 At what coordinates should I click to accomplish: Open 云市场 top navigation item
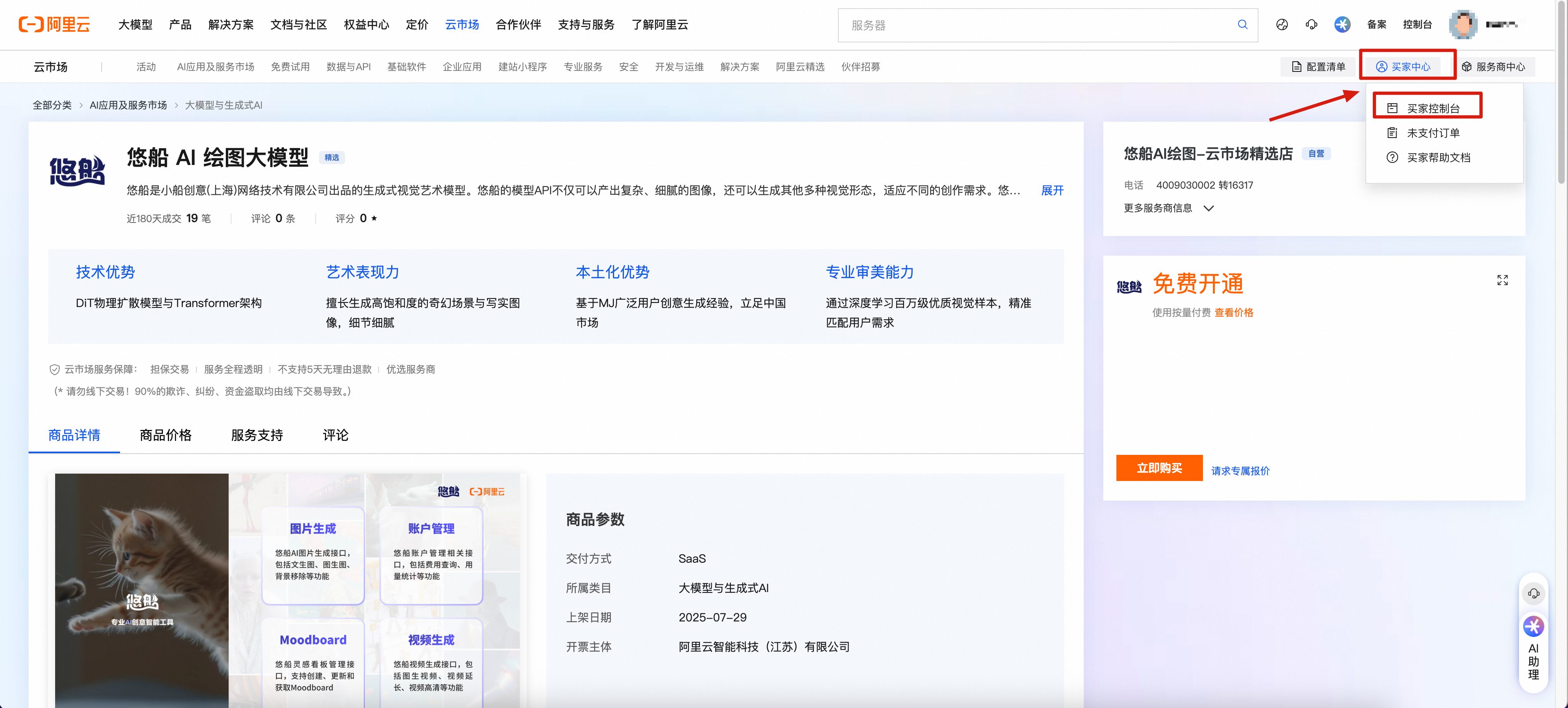pyautogui.click(x=462, y=24)
